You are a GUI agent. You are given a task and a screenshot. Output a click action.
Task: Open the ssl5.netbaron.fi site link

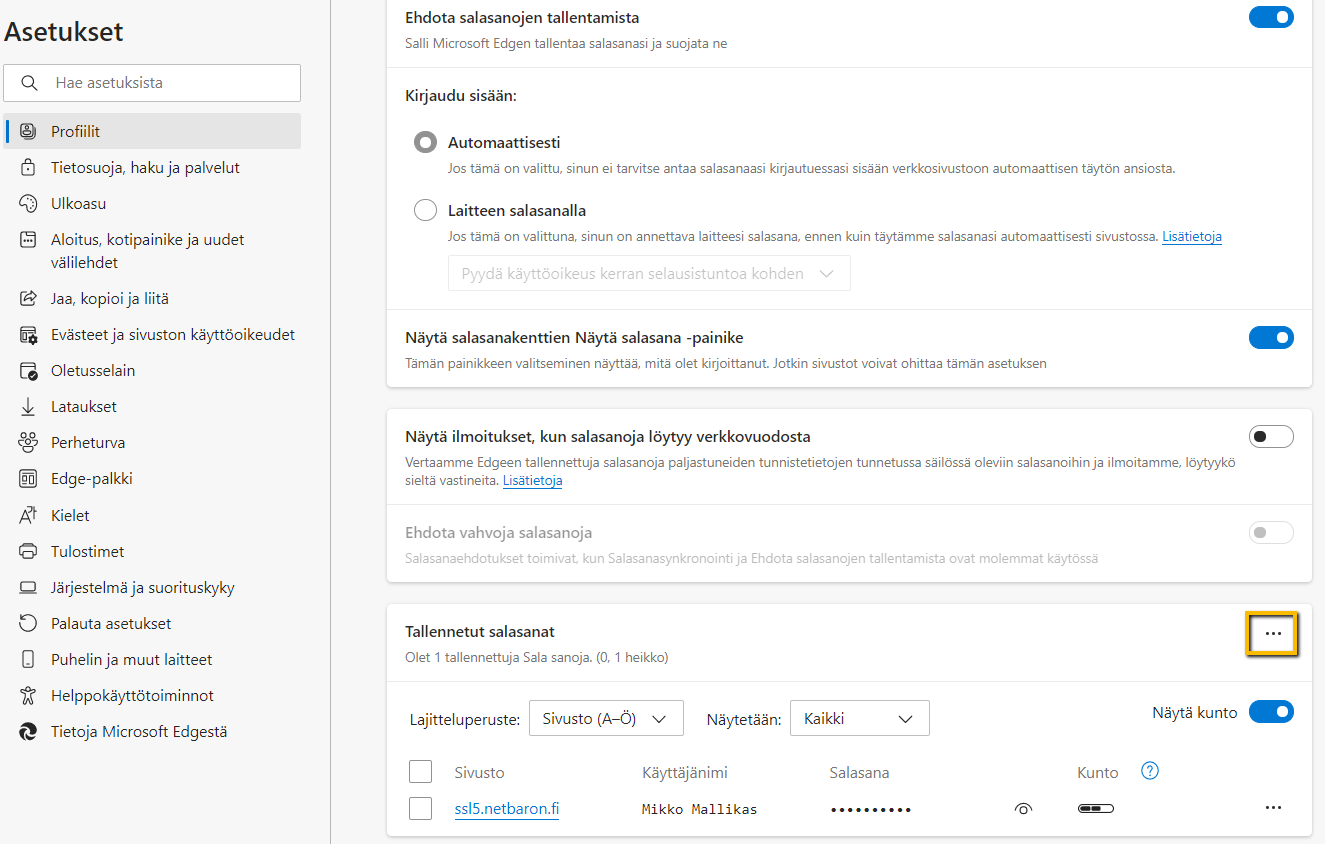coord(506,809)
